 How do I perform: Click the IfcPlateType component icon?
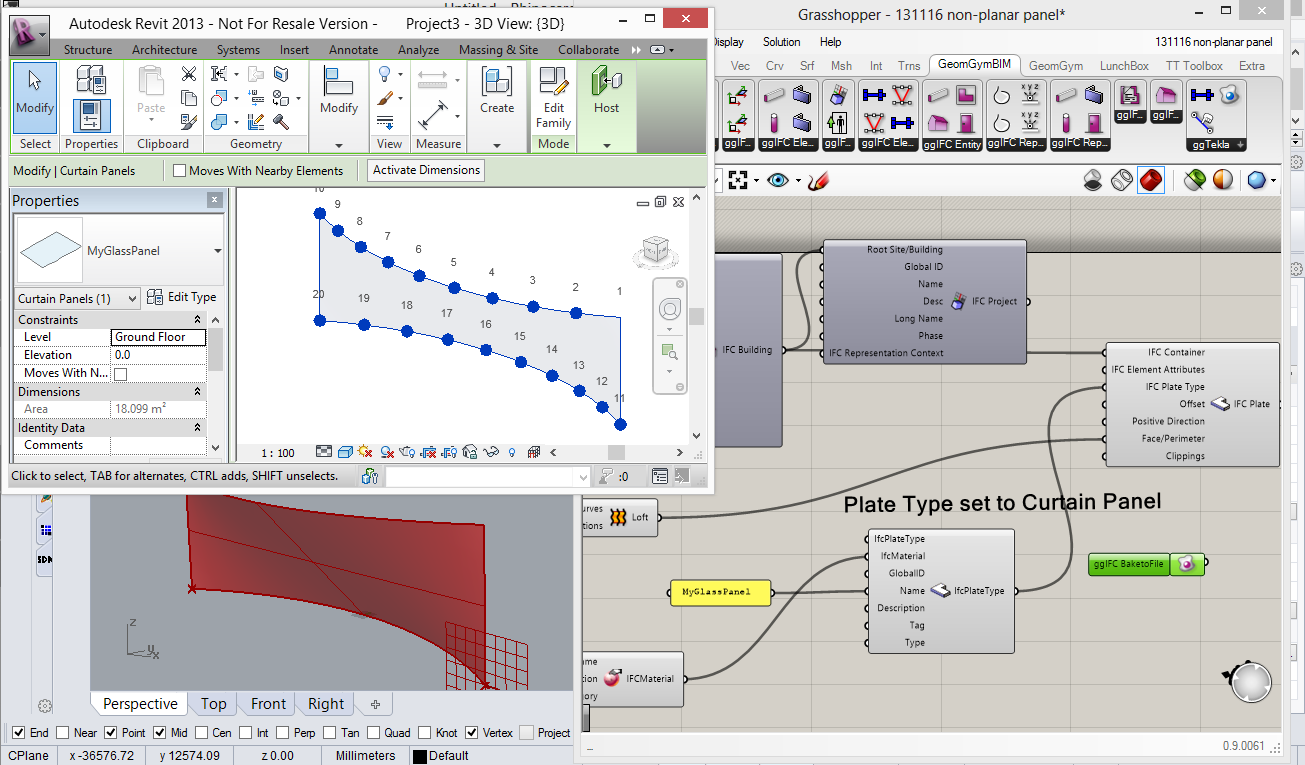pos(940,591)
